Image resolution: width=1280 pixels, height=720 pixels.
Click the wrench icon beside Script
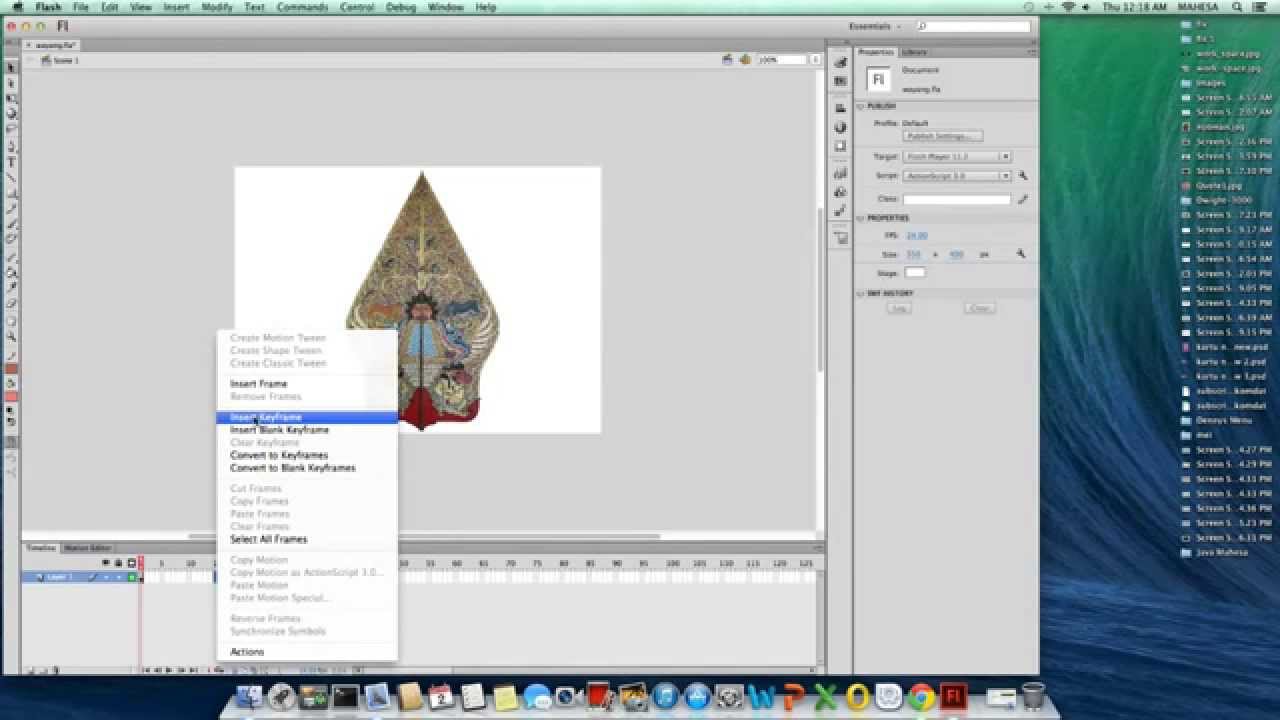coord(1022,175)
